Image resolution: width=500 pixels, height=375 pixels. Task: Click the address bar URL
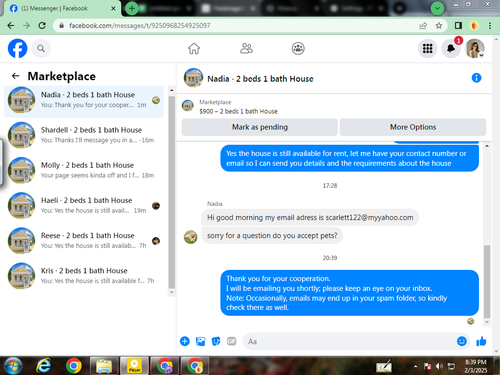tap(140, 26)
